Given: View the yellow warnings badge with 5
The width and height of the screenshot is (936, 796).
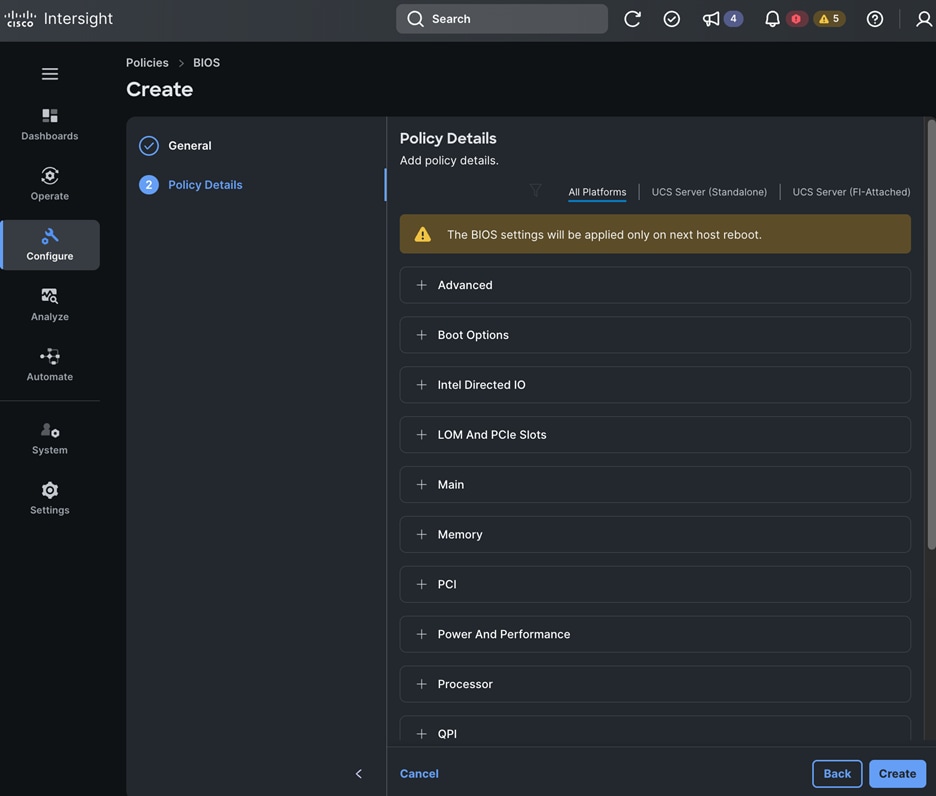Looking at the screenshot, I should 829,19.
